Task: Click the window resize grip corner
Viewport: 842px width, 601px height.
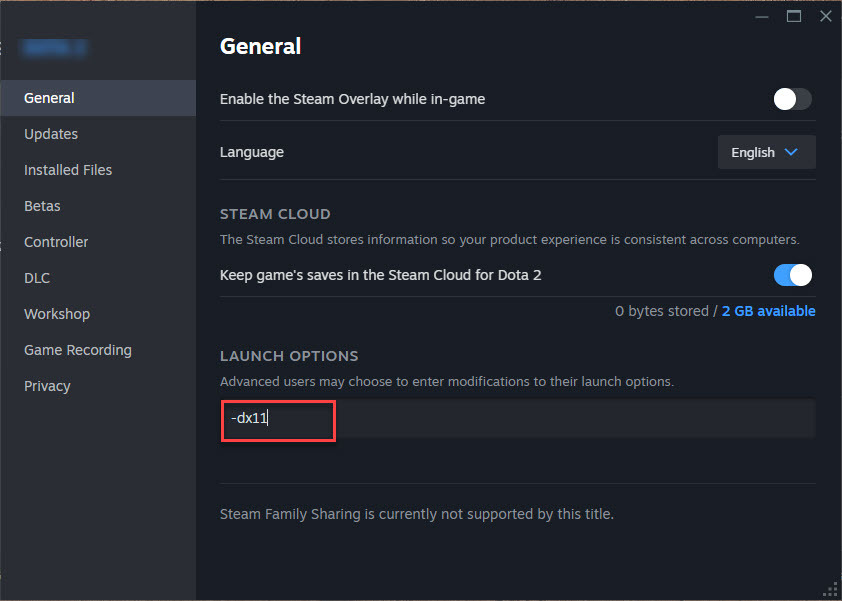Action: pyautogui.click(x=829, y=588)
